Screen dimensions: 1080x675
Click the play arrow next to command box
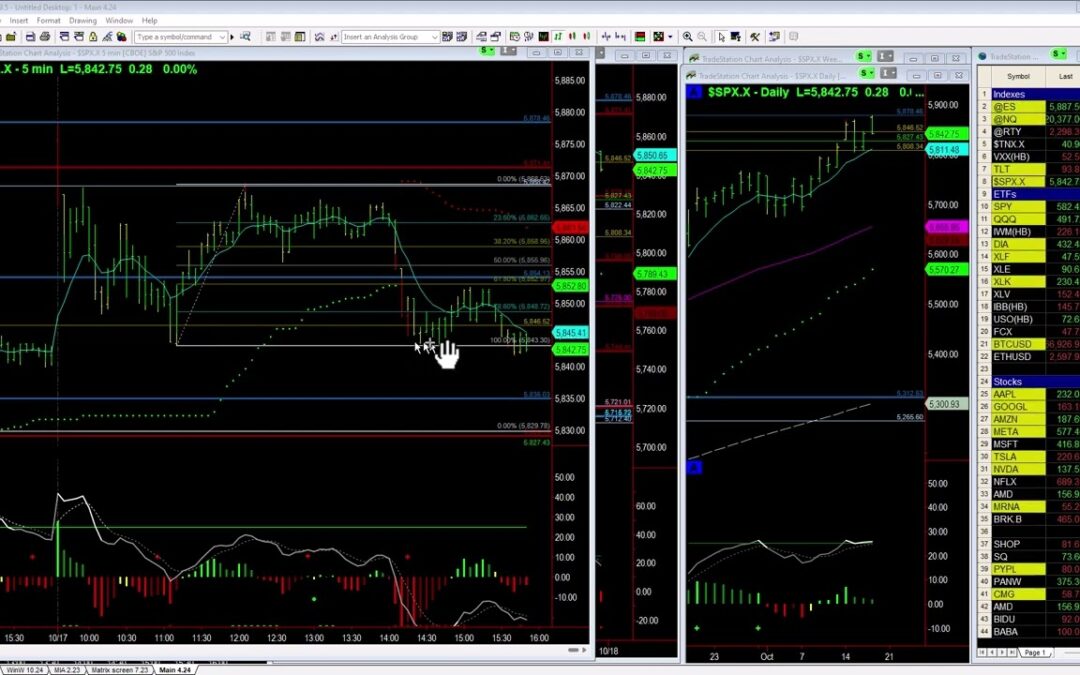(x=232, y=37)
